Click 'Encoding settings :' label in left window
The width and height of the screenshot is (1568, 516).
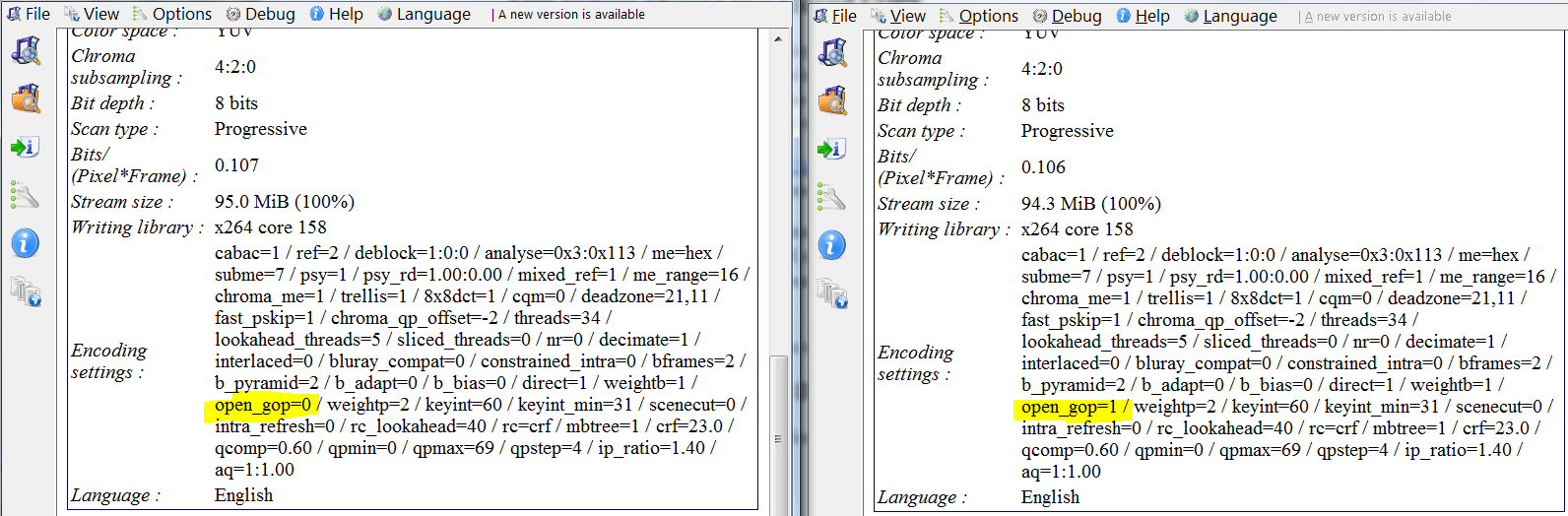click(108, 361)
